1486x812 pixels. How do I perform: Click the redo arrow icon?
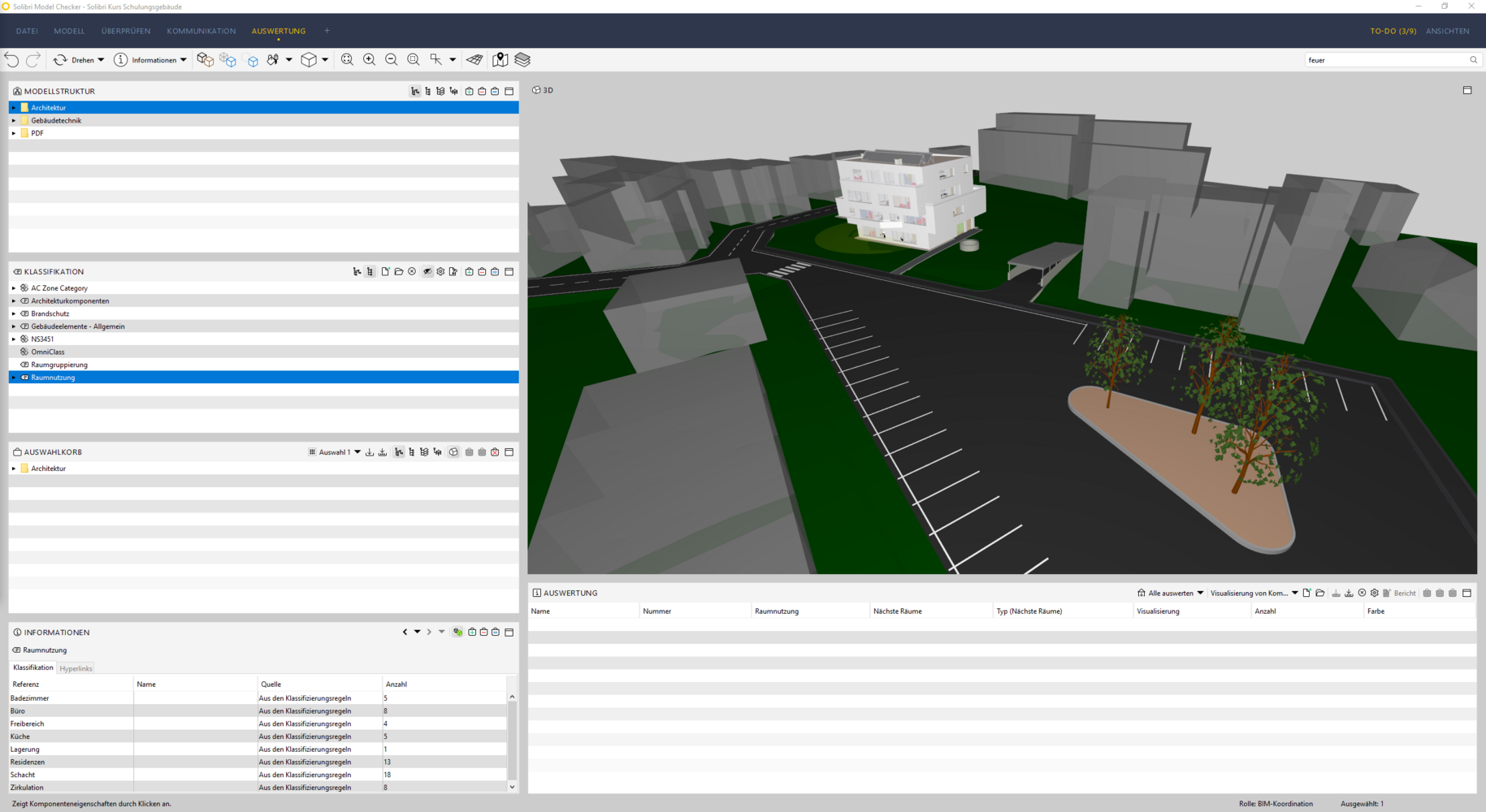(33, 59)
